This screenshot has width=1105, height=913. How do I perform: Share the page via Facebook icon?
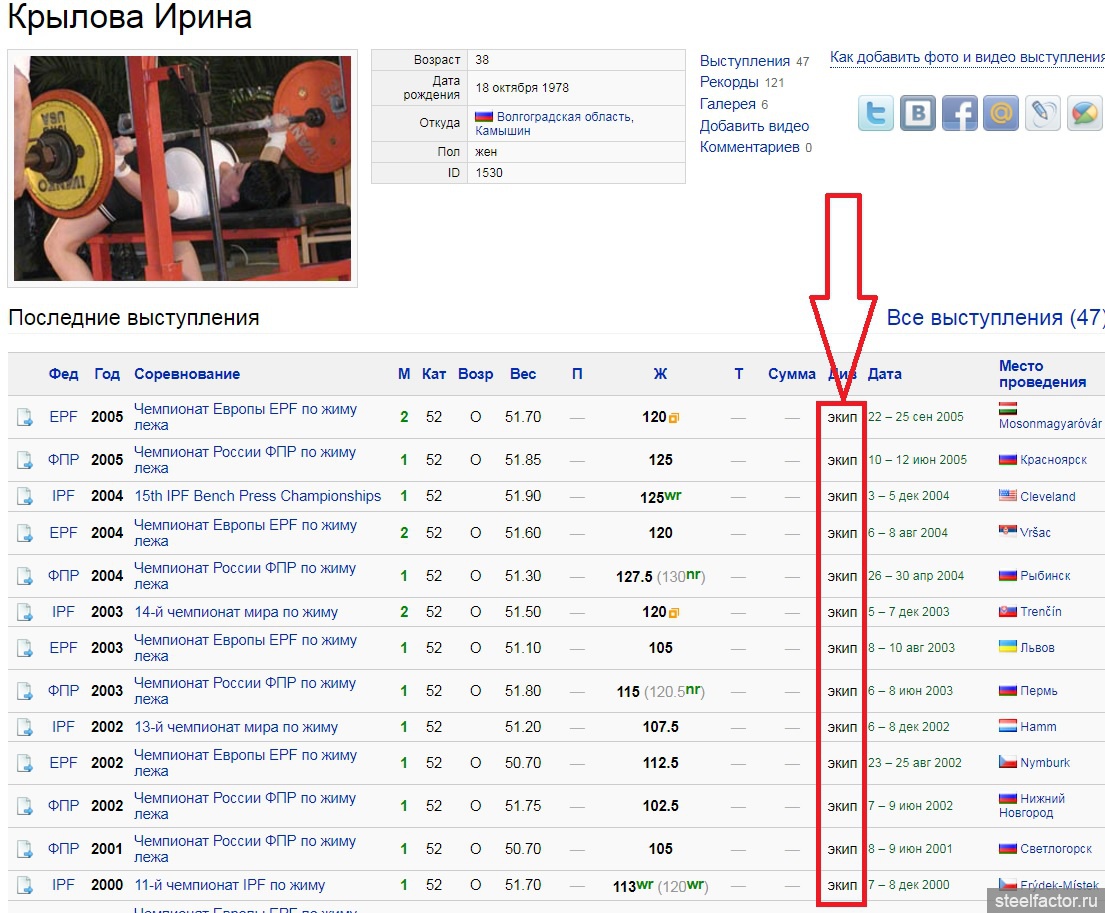tap(958, 113)
